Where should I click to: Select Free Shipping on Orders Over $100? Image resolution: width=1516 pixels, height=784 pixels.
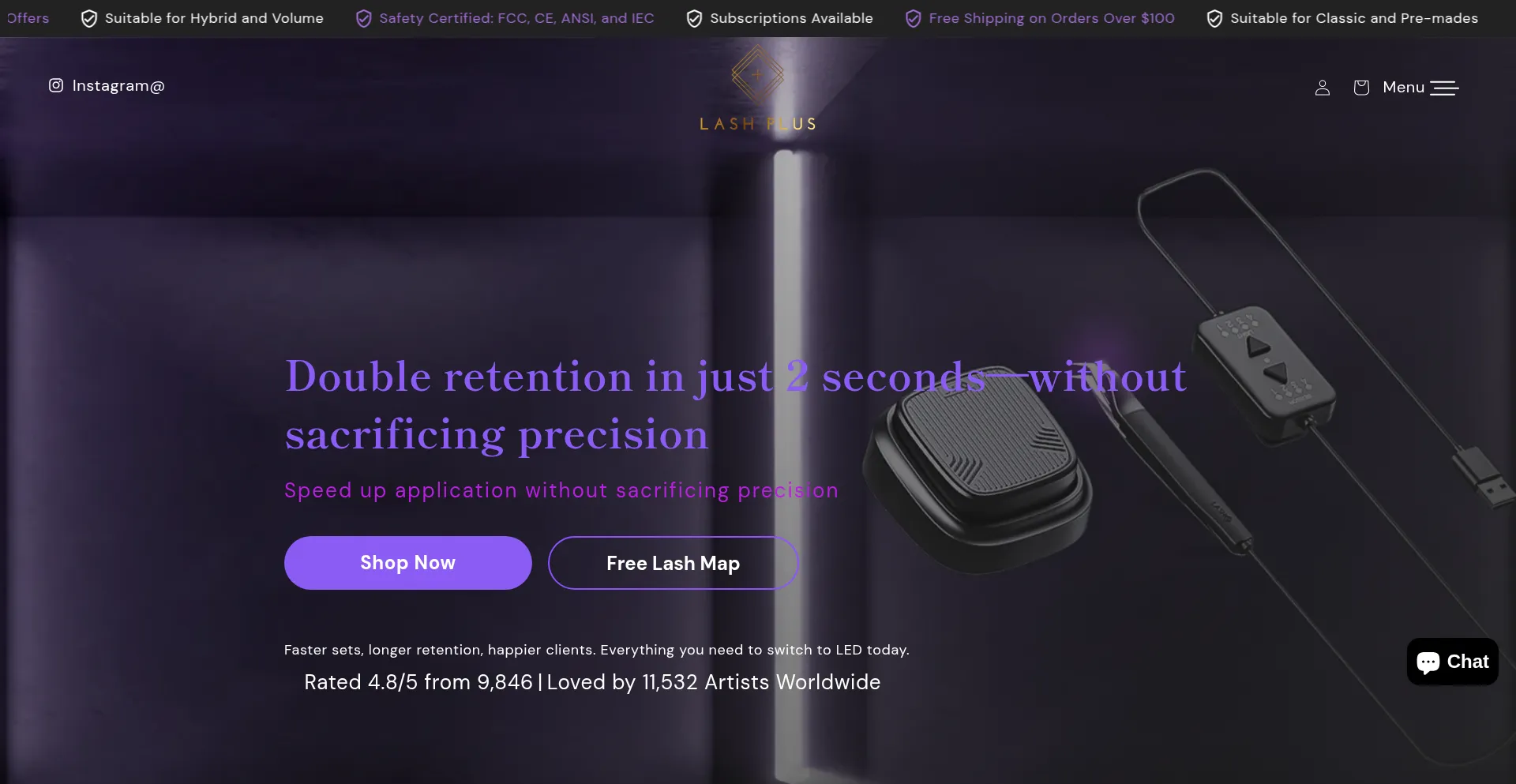1052,18
